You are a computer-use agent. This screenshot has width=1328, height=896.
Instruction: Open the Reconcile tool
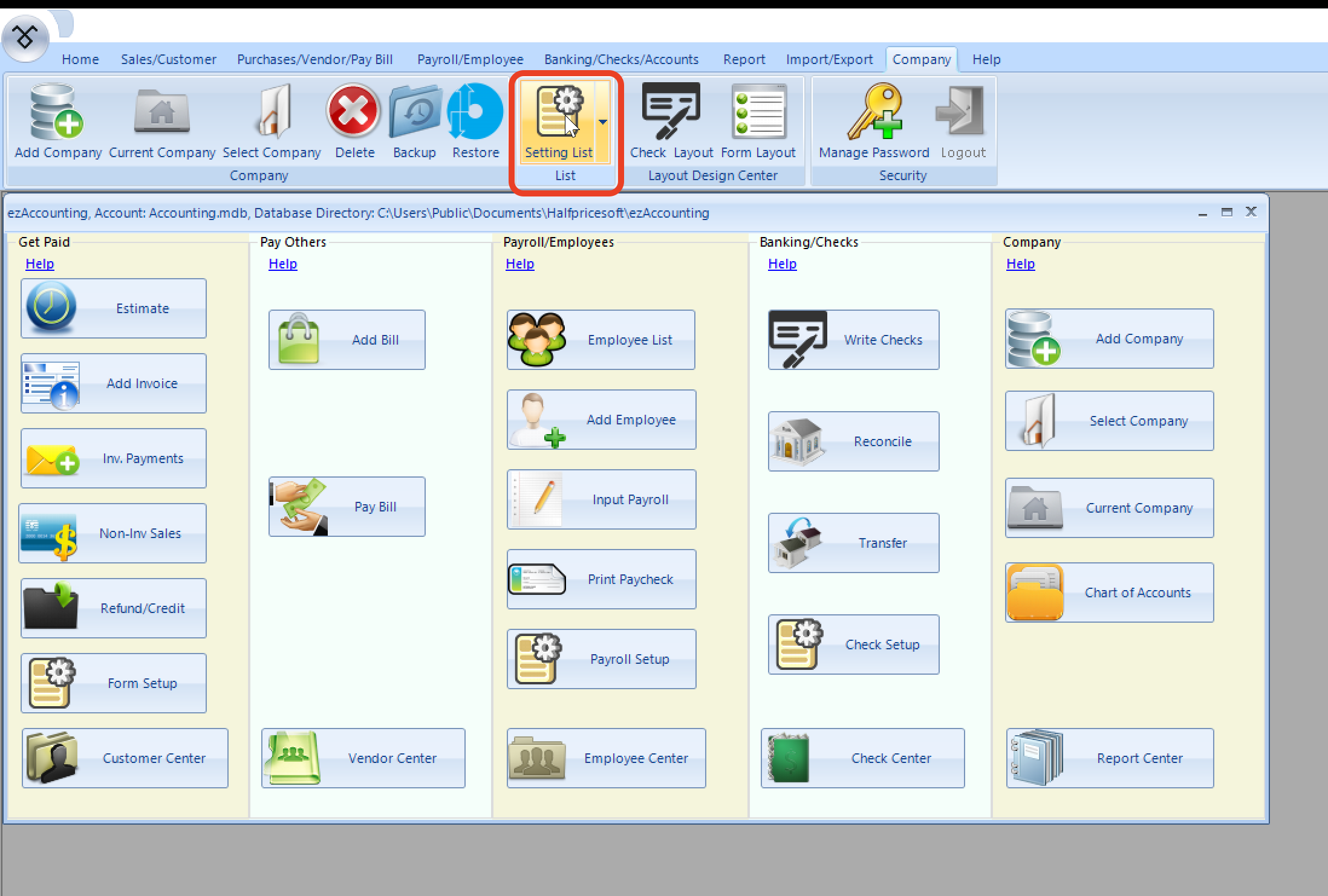[x=853, y=441]
